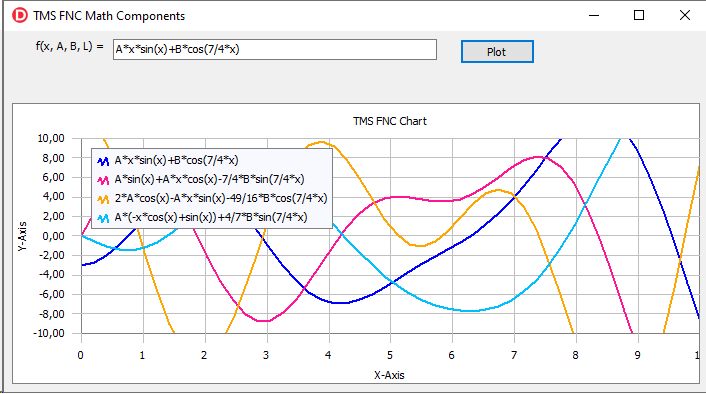Click the 9 tick label on the X axis
The width and height of the screenshot is (706, 394).
638,355
